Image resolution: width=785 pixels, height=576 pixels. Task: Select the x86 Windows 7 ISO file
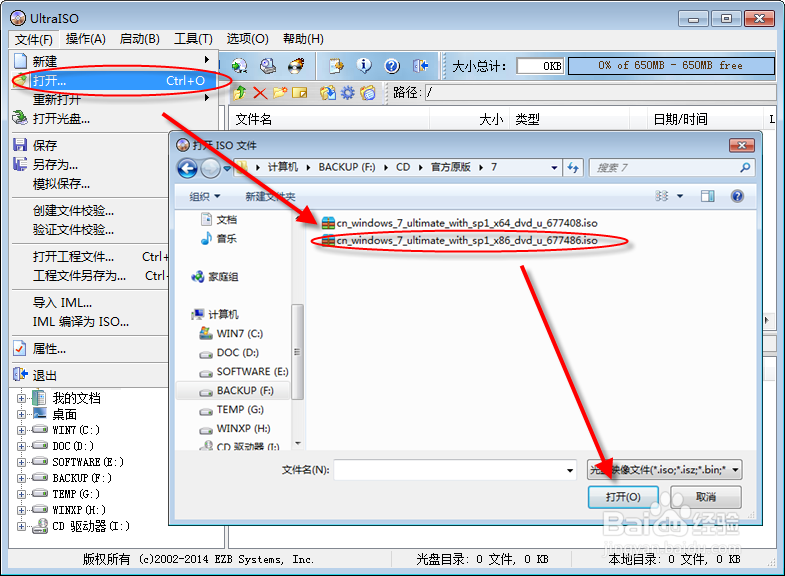(x=460, y=241)
